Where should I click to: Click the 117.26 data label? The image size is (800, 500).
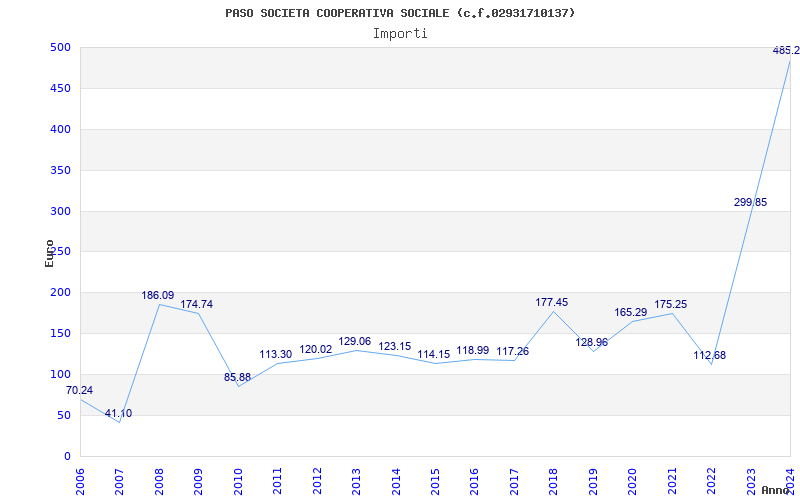[513, 352]
